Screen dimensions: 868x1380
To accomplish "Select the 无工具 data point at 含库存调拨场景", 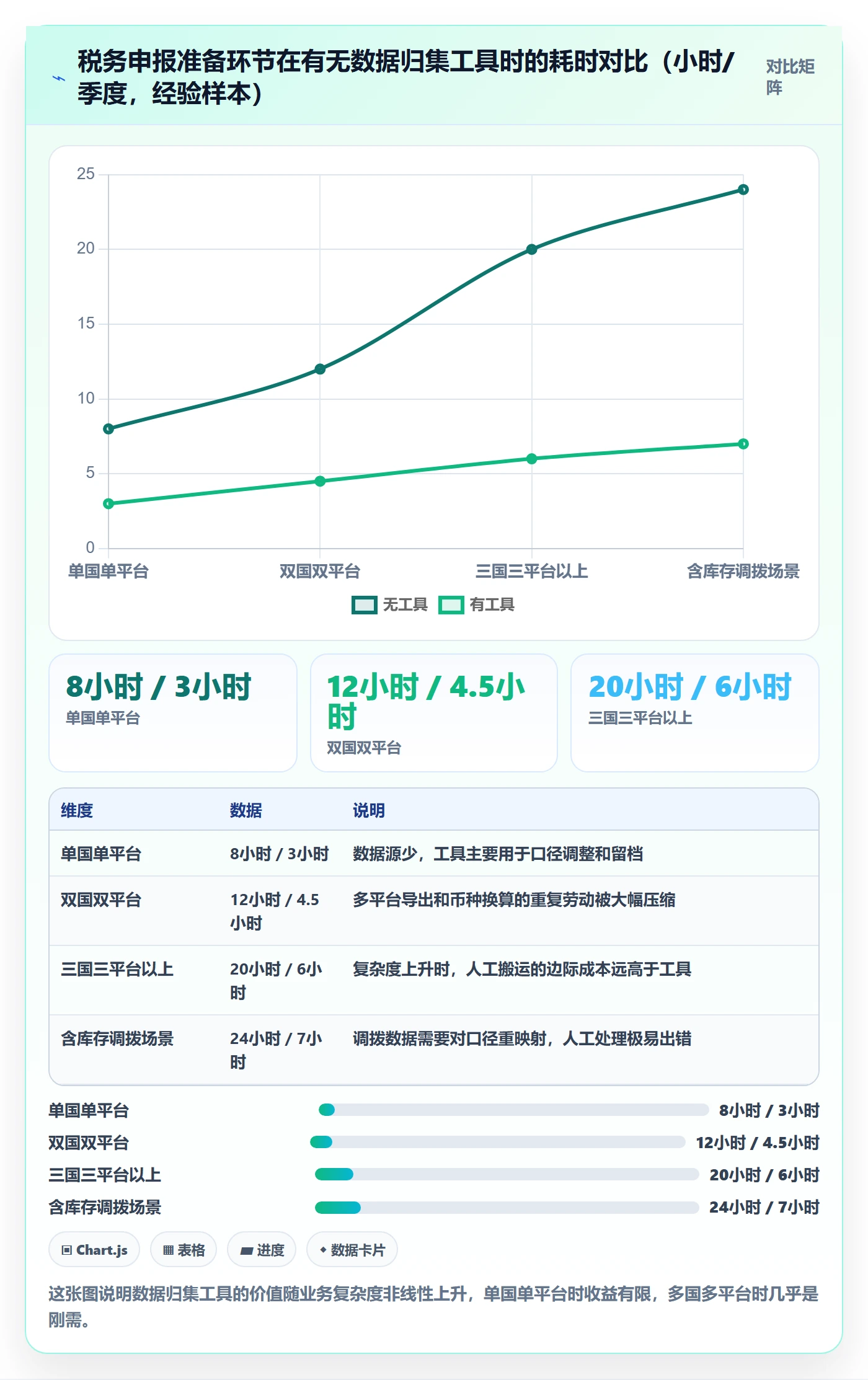I will 743,190.
